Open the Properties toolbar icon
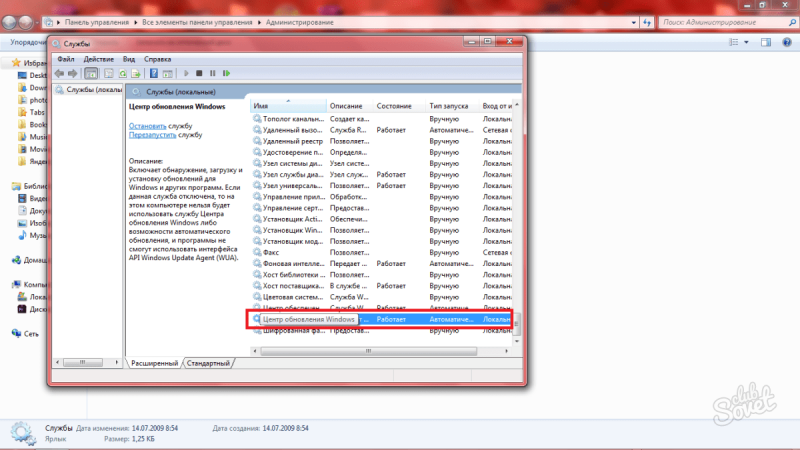The width and height of the screenshot is (800, 450). [x=109, y=73]
